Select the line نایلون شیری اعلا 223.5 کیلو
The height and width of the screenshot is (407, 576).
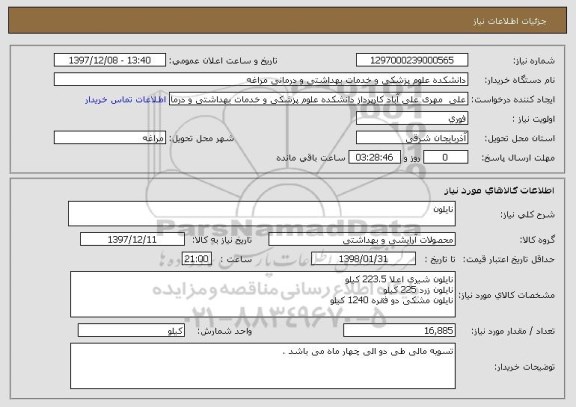(399, 280)
